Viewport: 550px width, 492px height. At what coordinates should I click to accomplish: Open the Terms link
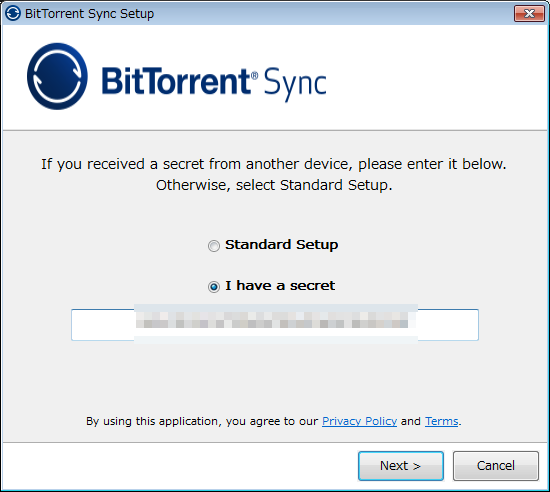(x=442, y=421)
